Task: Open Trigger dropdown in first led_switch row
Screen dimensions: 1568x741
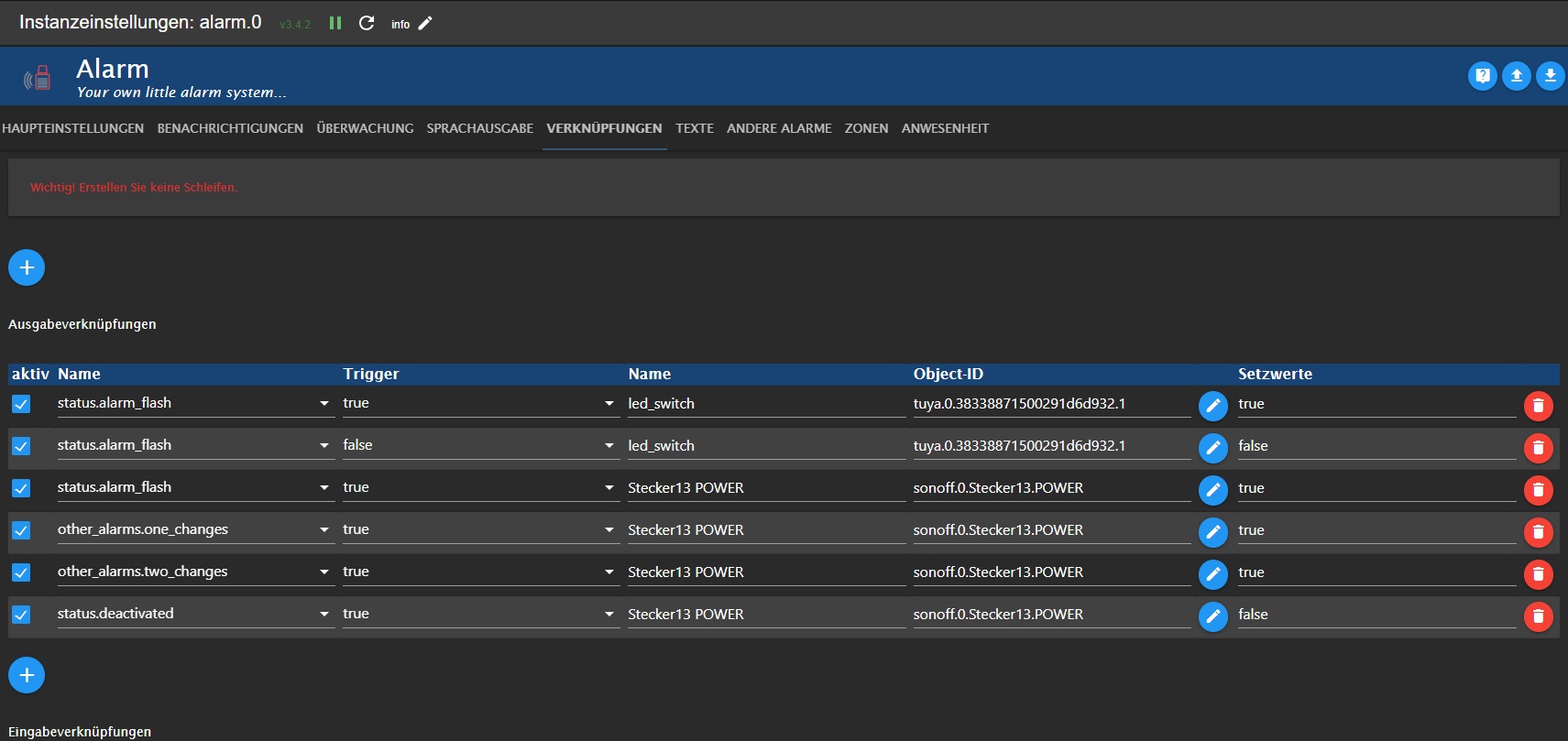Action: [x=481, y=403]
